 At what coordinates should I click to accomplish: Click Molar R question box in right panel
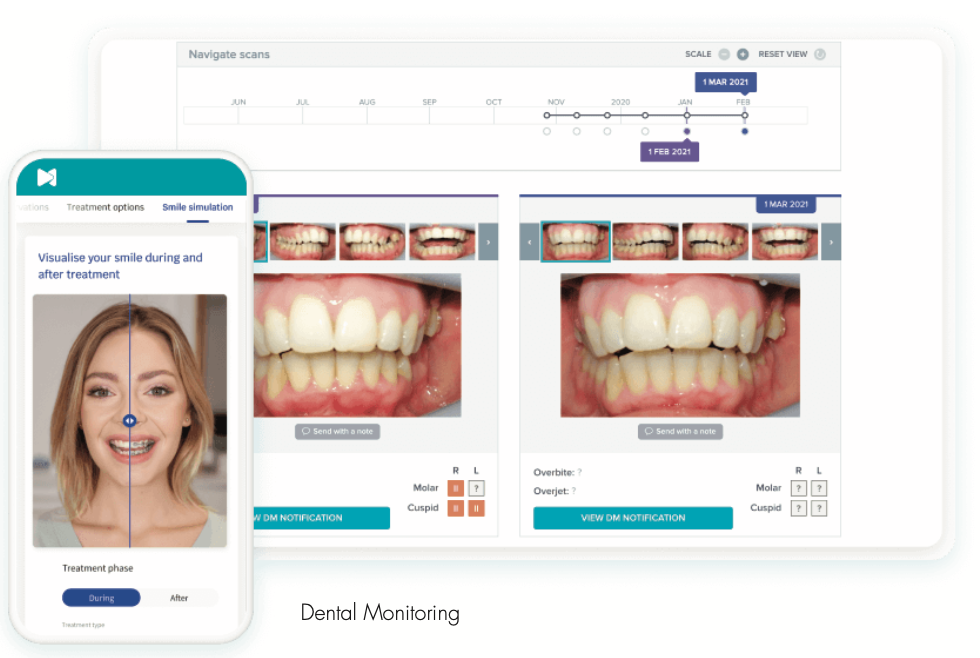coord(799,488)
